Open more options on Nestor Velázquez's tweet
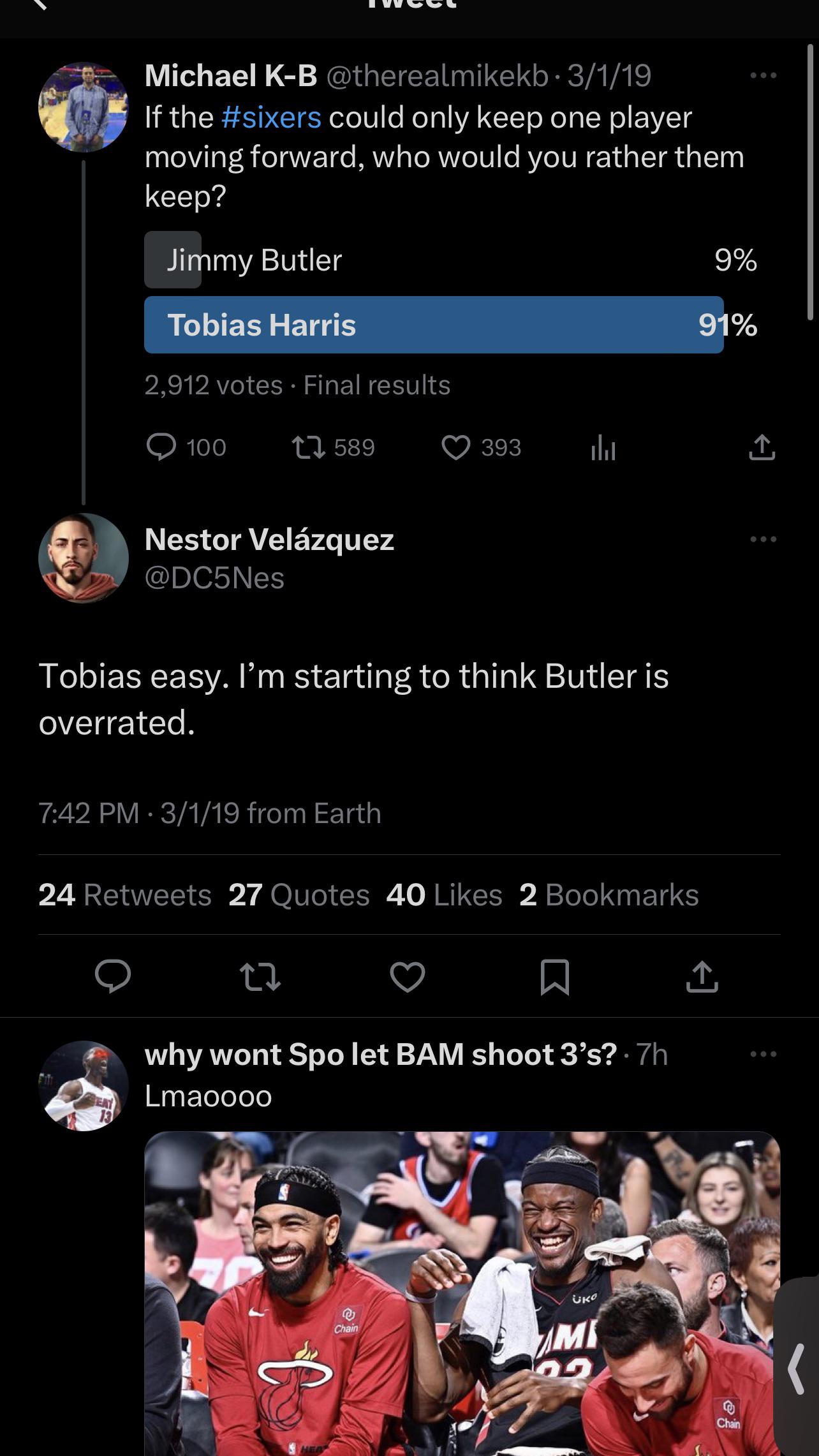Screen dimensions: 819x1456 pyautogui.click(x=764, y=539)
